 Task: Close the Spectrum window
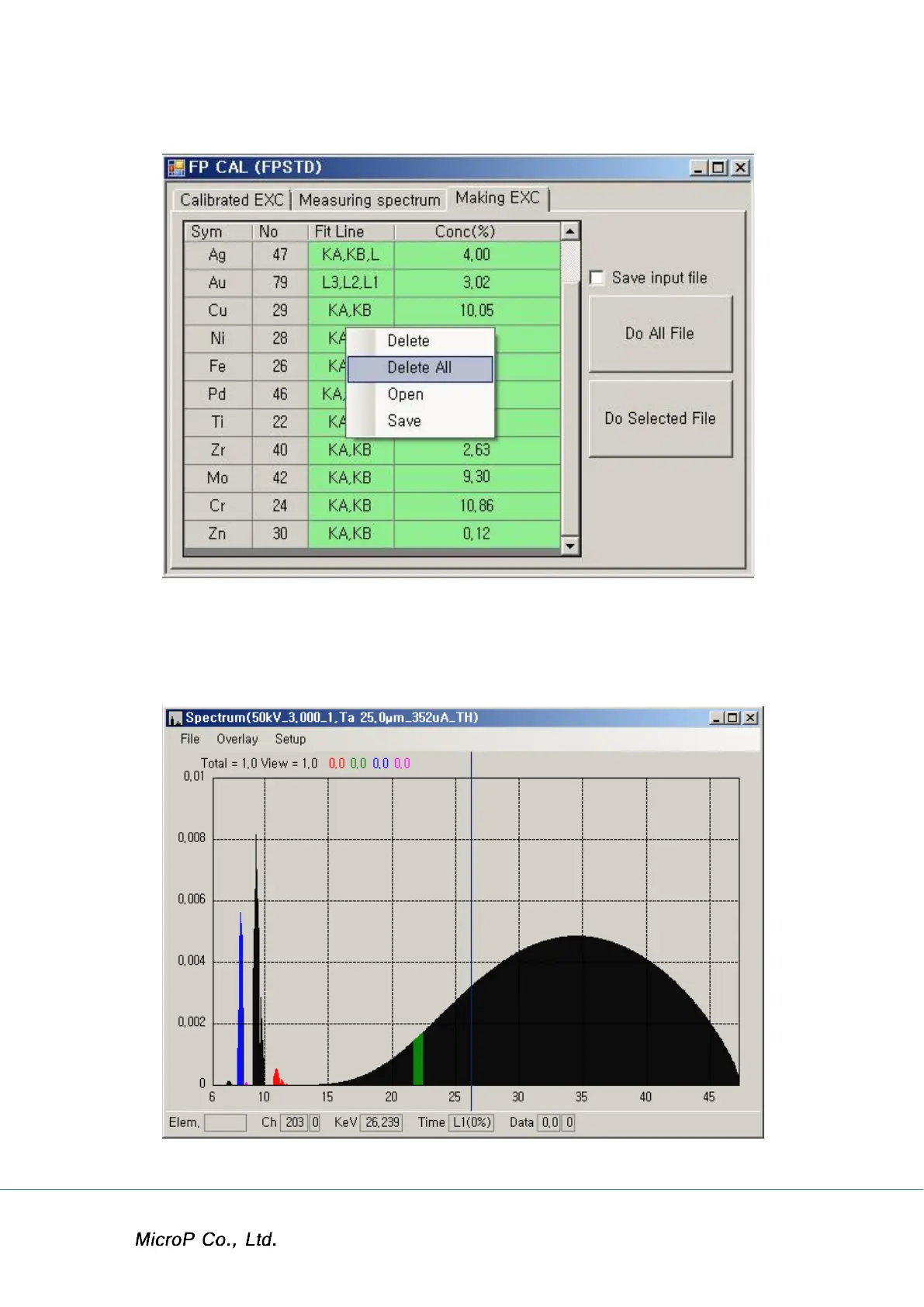750,718
